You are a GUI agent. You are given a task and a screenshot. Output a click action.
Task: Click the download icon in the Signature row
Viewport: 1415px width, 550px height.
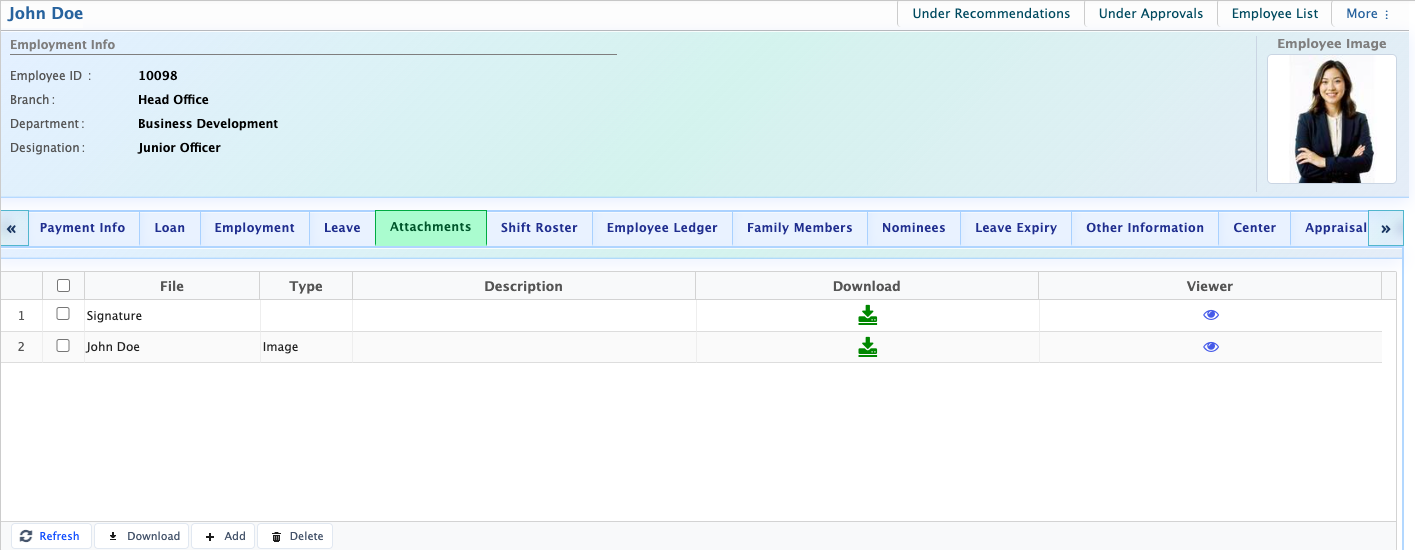(867, 316)
